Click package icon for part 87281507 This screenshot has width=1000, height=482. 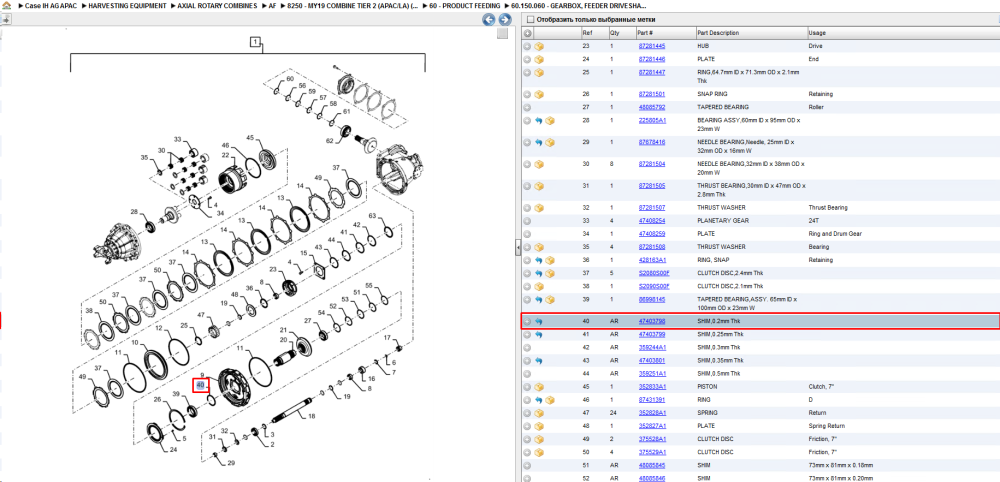[x=539, y=208]
